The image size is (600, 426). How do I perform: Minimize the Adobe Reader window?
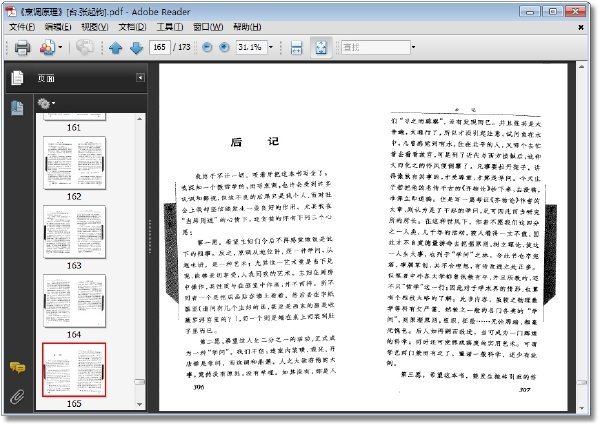(530, 11)
